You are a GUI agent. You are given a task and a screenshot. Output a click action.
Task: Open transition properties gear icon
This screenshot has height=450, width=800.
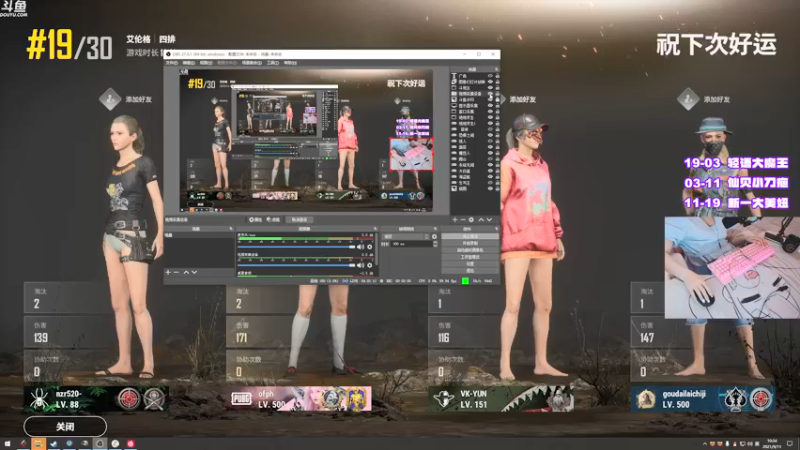(434, 236)
